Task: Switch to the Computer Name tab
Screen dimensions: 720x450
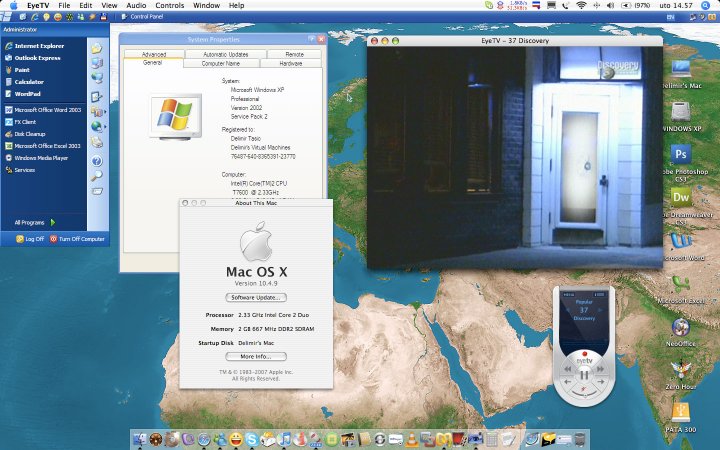Action: [x=221, y=63]
